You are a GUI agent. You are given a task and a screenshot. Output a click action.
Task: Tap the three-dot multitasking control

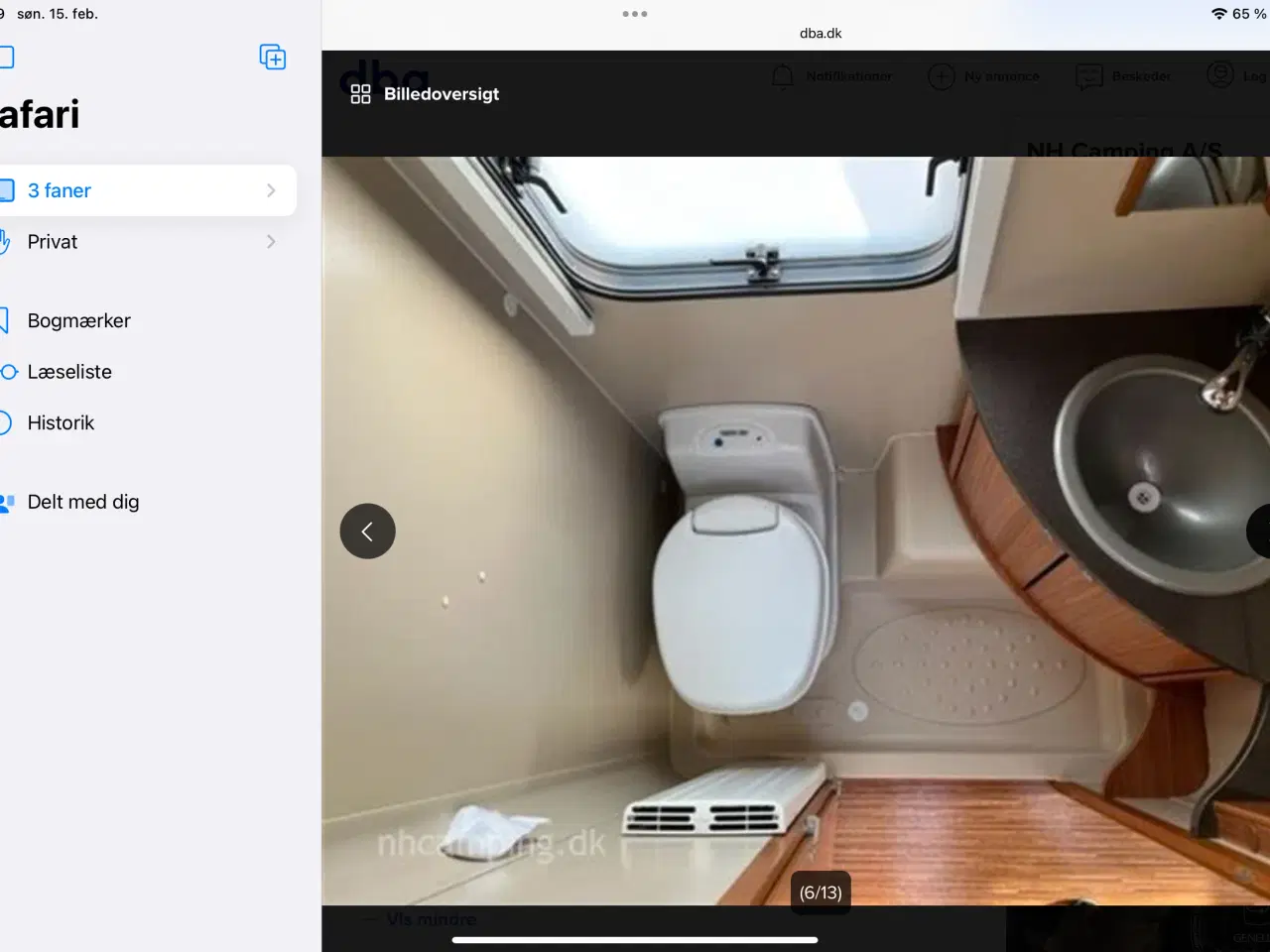click(x=635, y=14)
